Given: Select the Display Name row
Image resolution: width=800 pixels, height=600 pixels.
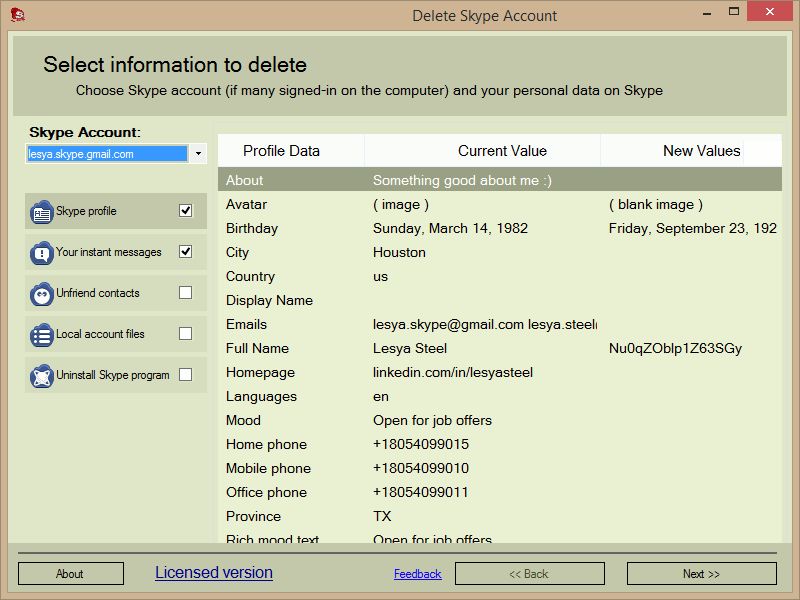Looking at the screenshot, I should (500, 301).
